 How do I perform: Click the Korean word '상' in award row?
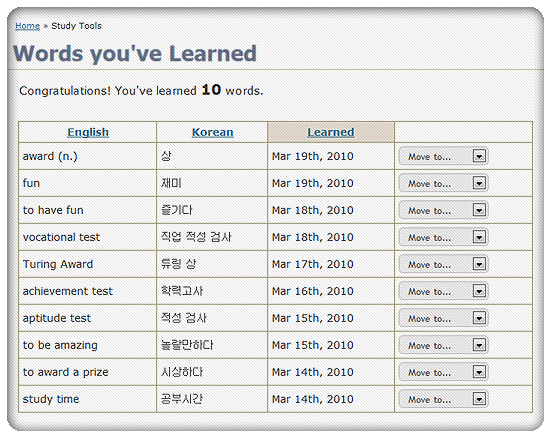point(166,156)
